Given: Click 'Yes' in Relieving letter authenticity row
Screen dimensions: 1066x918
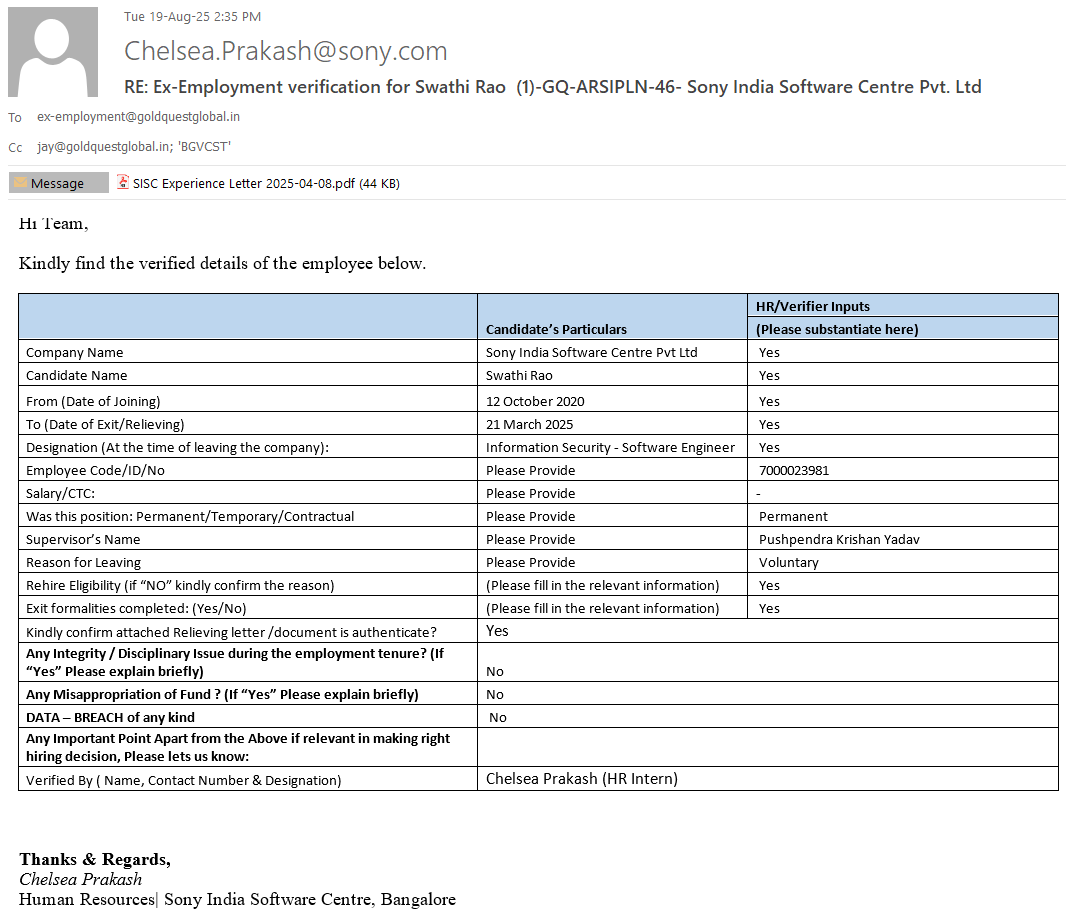Looking at the screenshot, I should click(497, 631).
